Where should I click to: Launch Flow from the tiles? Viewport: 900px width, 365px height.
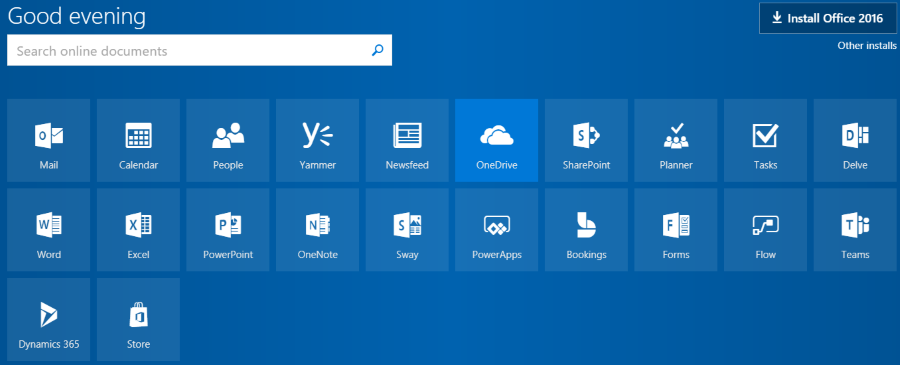point(765,230)
